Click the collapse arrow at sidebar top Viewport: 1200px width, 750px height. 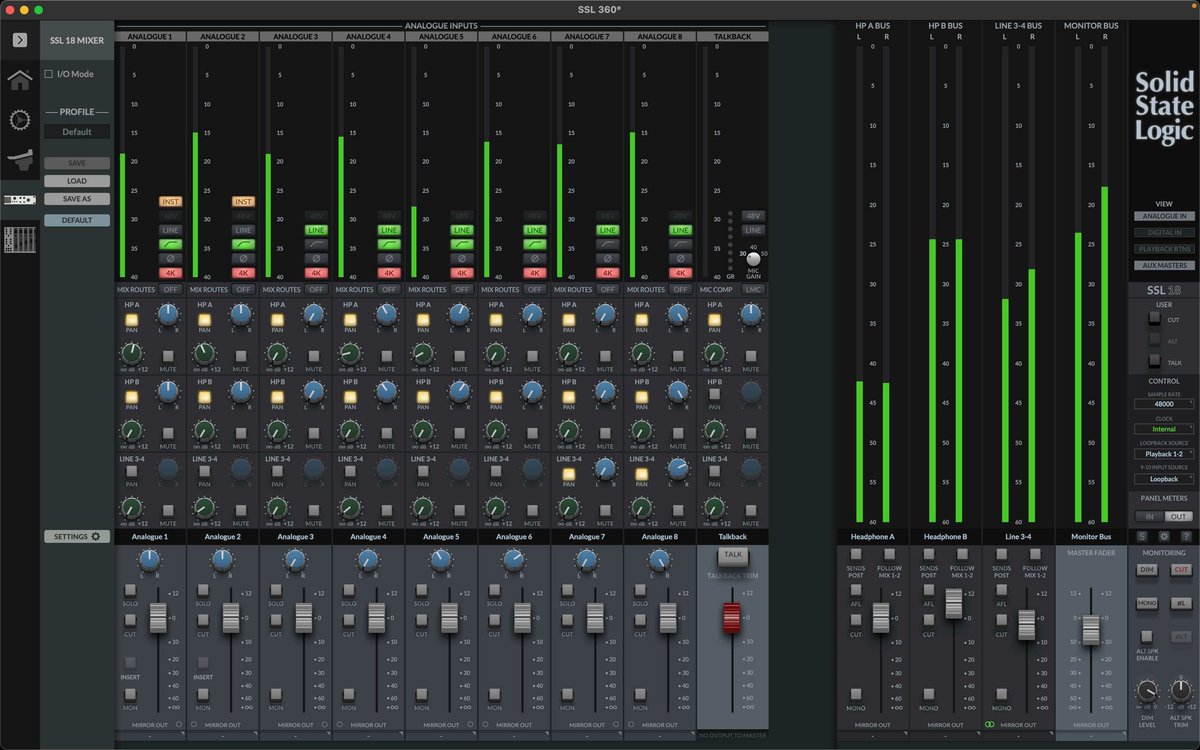pos(18,40)
